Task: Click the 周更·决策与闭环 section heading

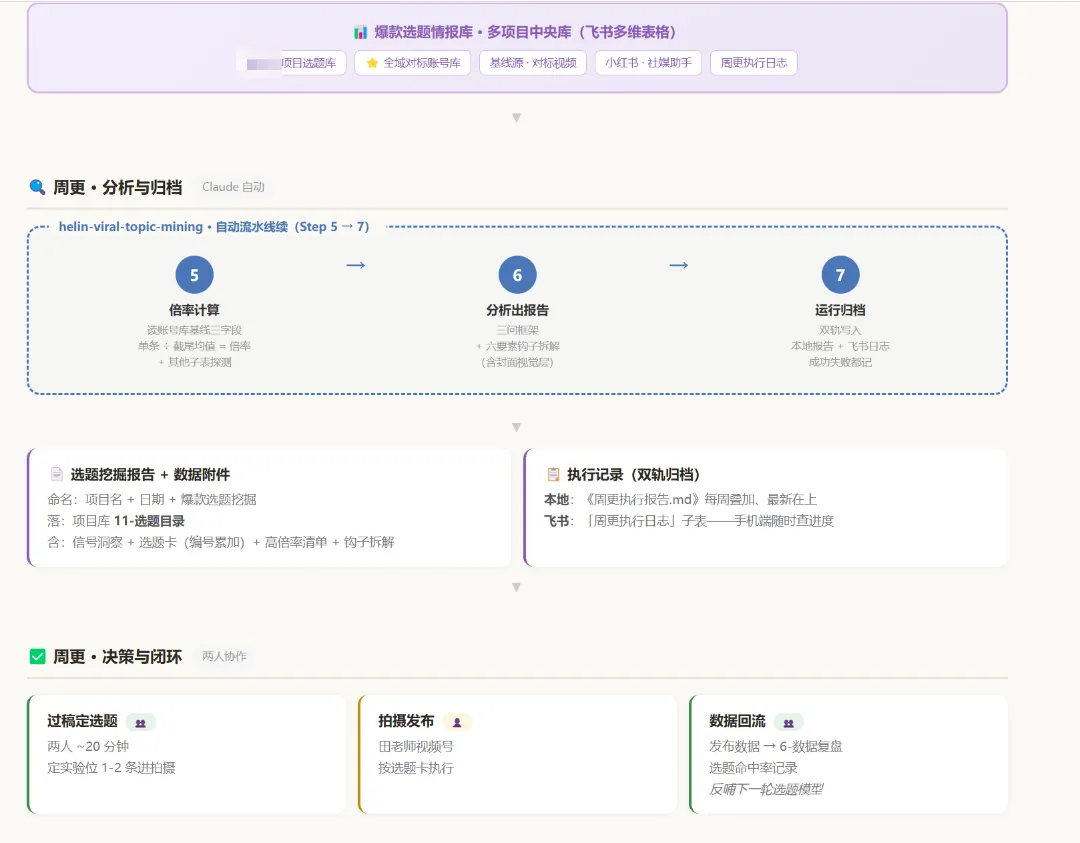Action: [117, 657]
